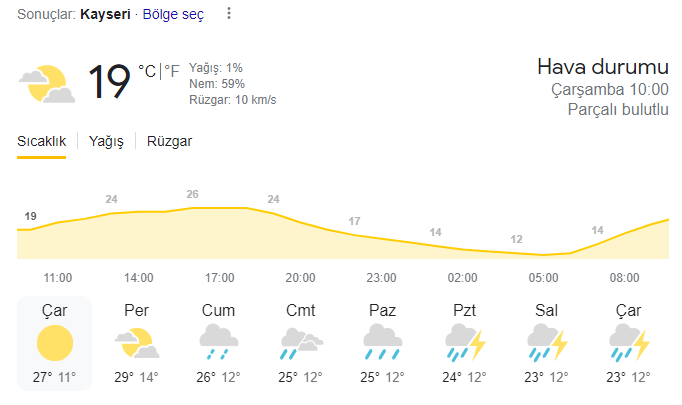Click the Paz 25° 12° forecast temperatures
682x405 pixels.
coord(382,377)
